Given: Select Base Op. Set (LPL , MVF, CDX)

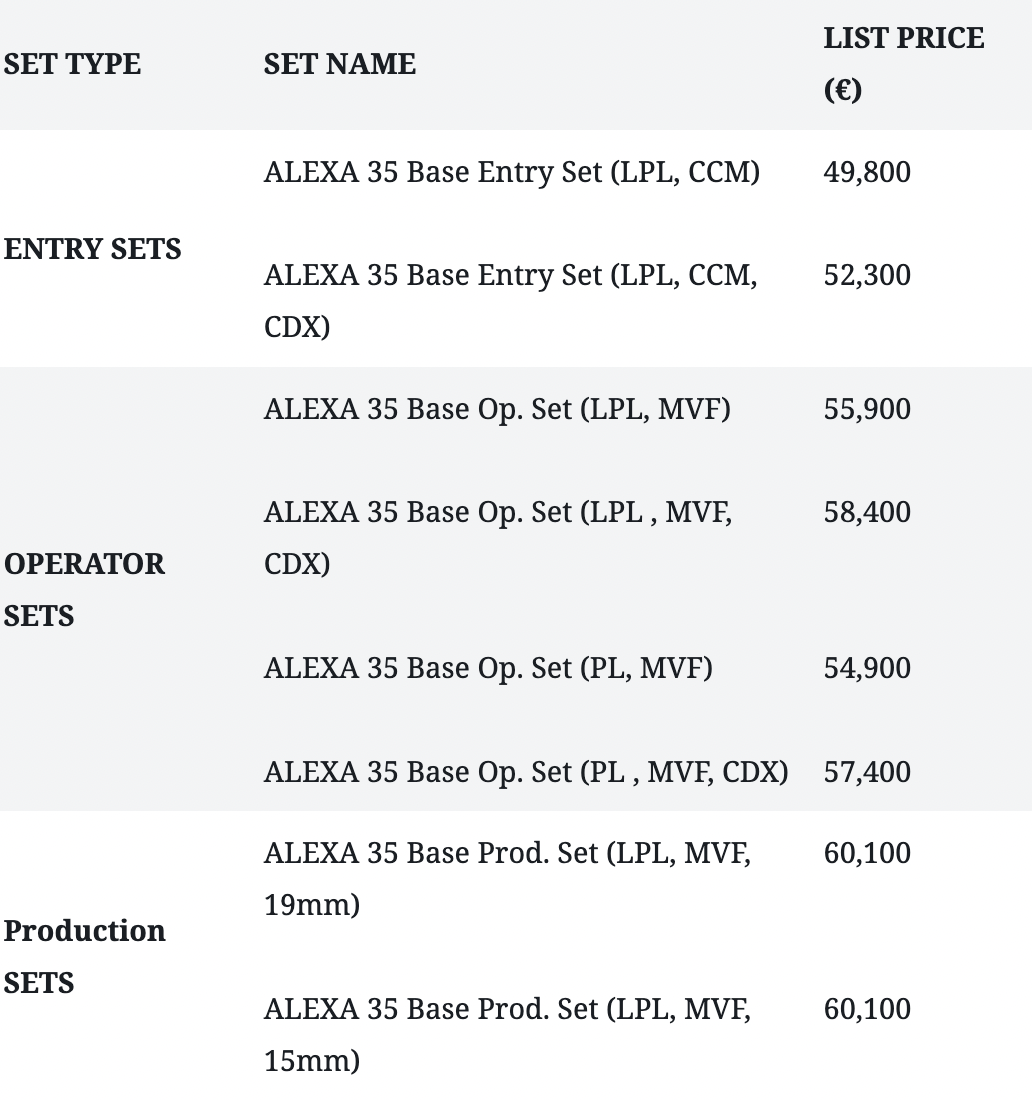Looking at the screenshot, I should tap(497, 537).
